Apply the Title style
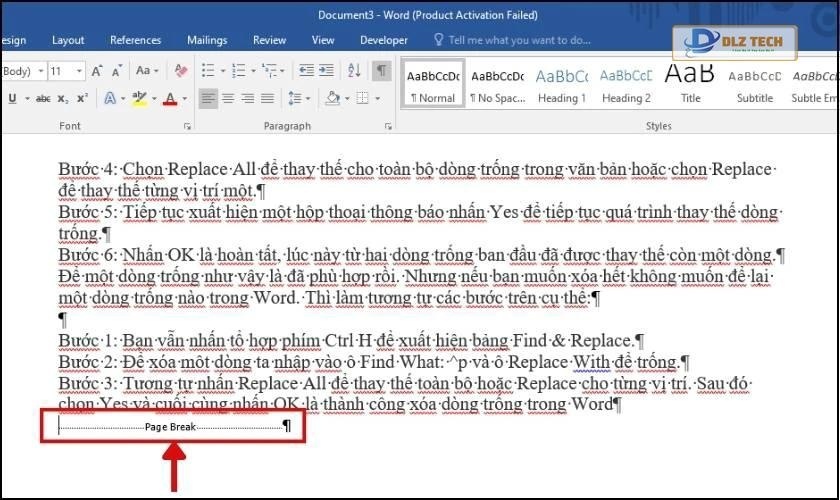 point(690,83)
